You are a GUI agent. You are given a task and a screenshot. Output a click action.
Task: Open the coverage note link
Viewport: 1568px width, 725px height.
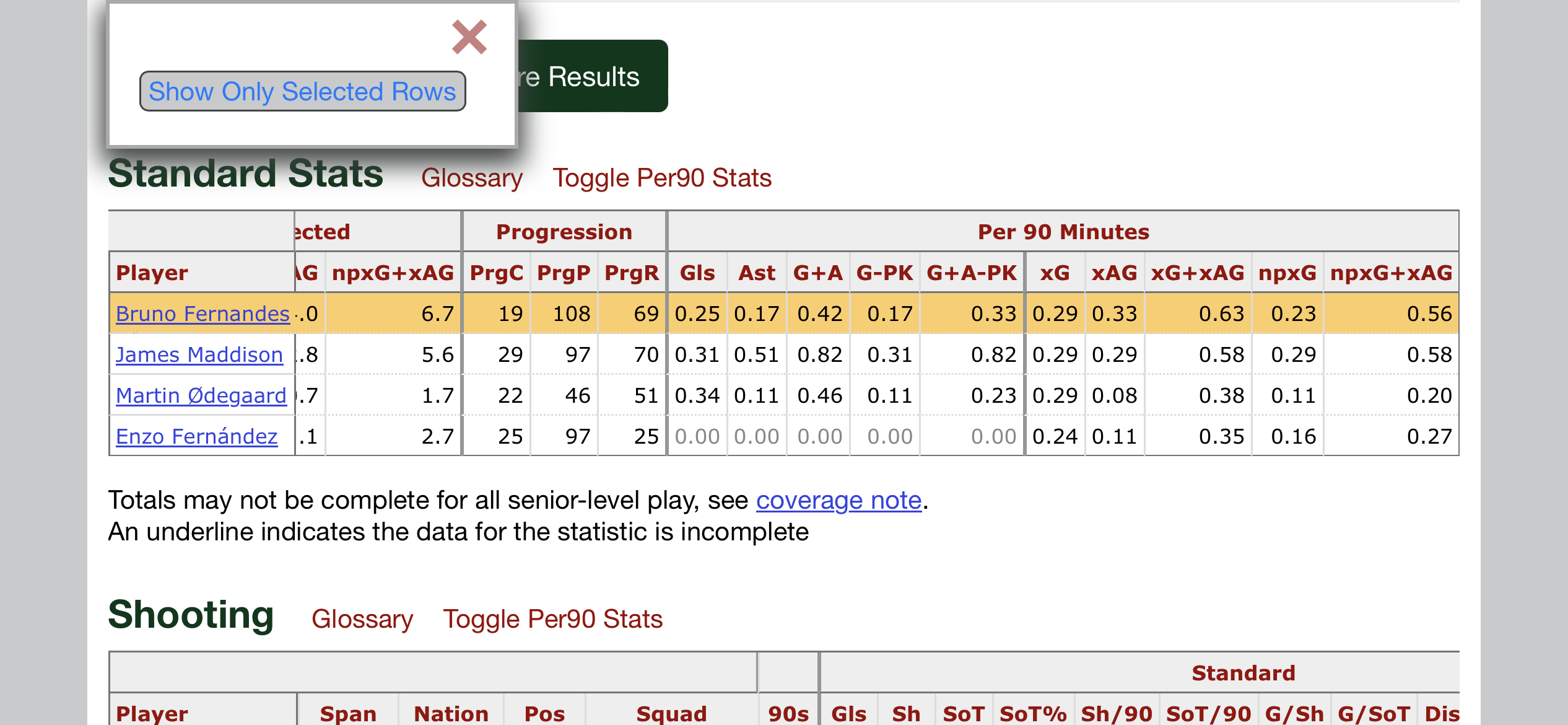(x=838, y=500)
